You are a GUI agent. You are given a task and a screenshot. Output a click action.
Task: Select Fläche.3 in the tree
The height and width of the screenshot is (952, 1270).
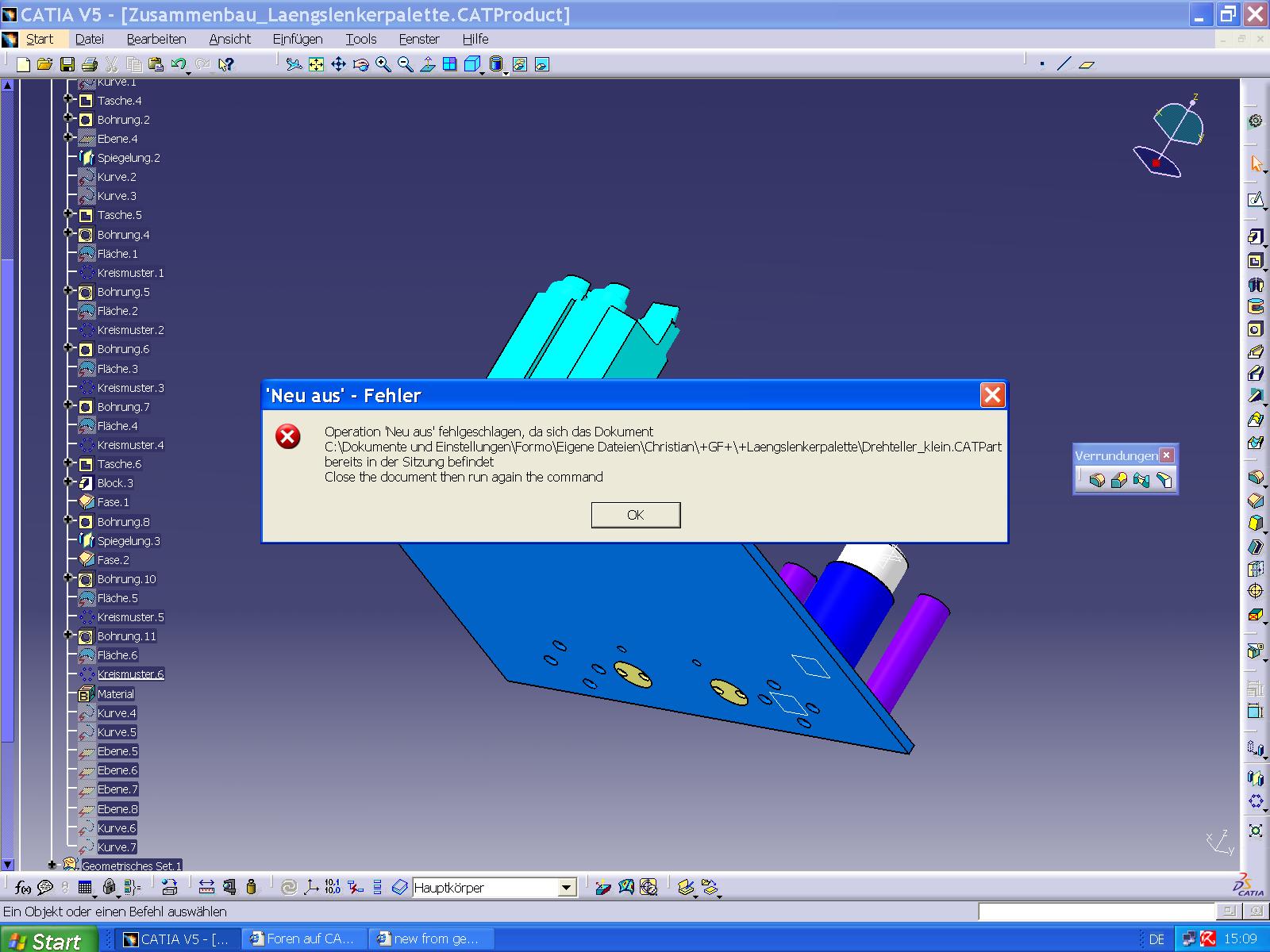point(117,369)
